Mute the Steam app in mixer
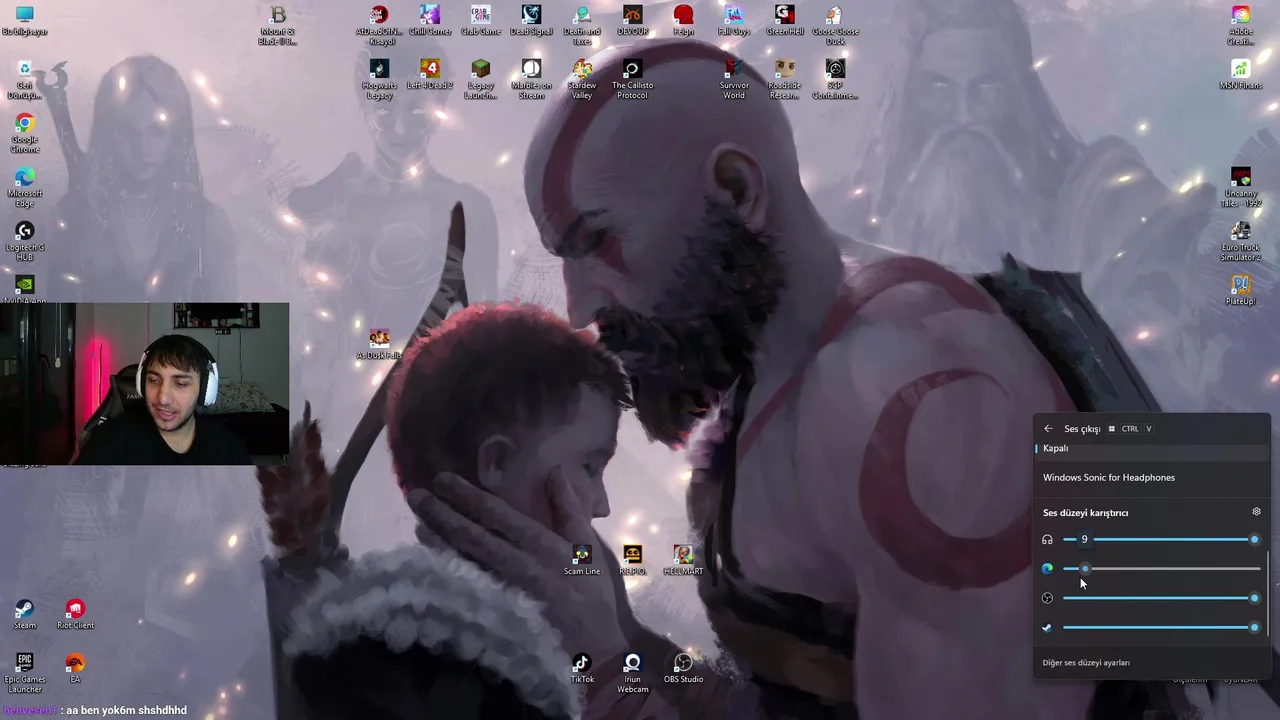The image size is (1280, 720). coord(1047,627)
